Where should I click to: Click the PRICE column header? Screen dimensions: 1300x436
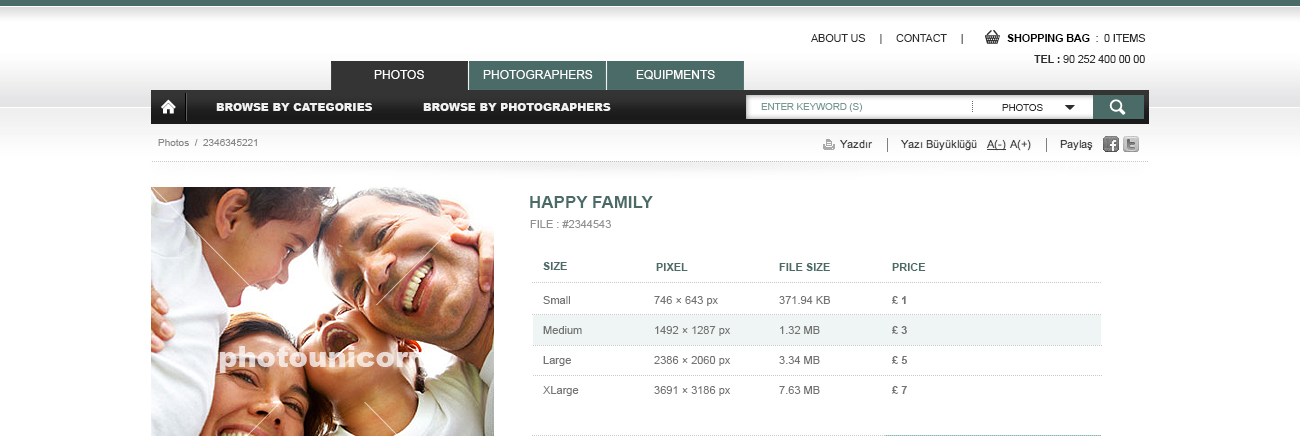point(908,267)
